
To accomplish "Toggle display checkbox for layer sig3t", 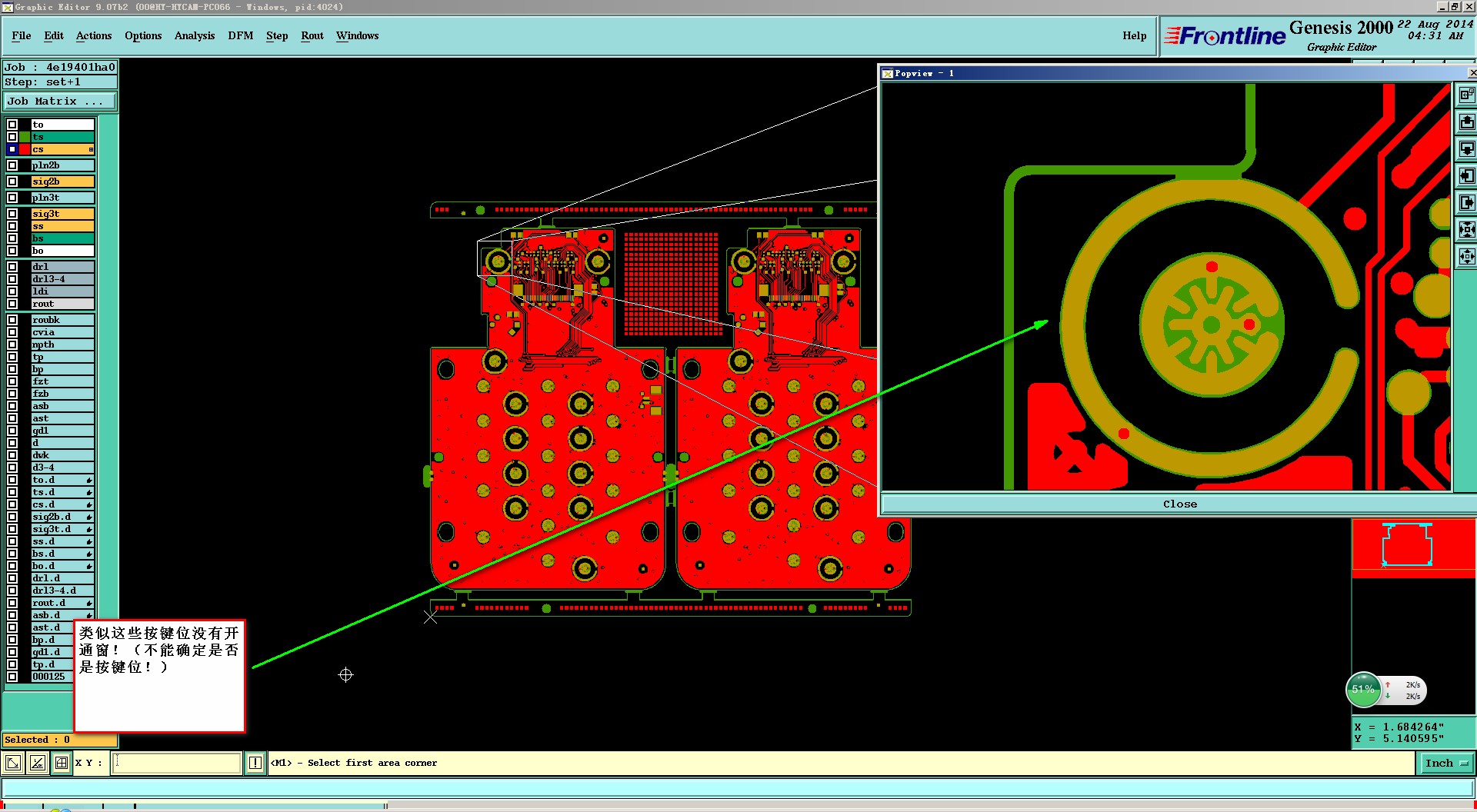I will pyautogui.click(x=12, y=214).
